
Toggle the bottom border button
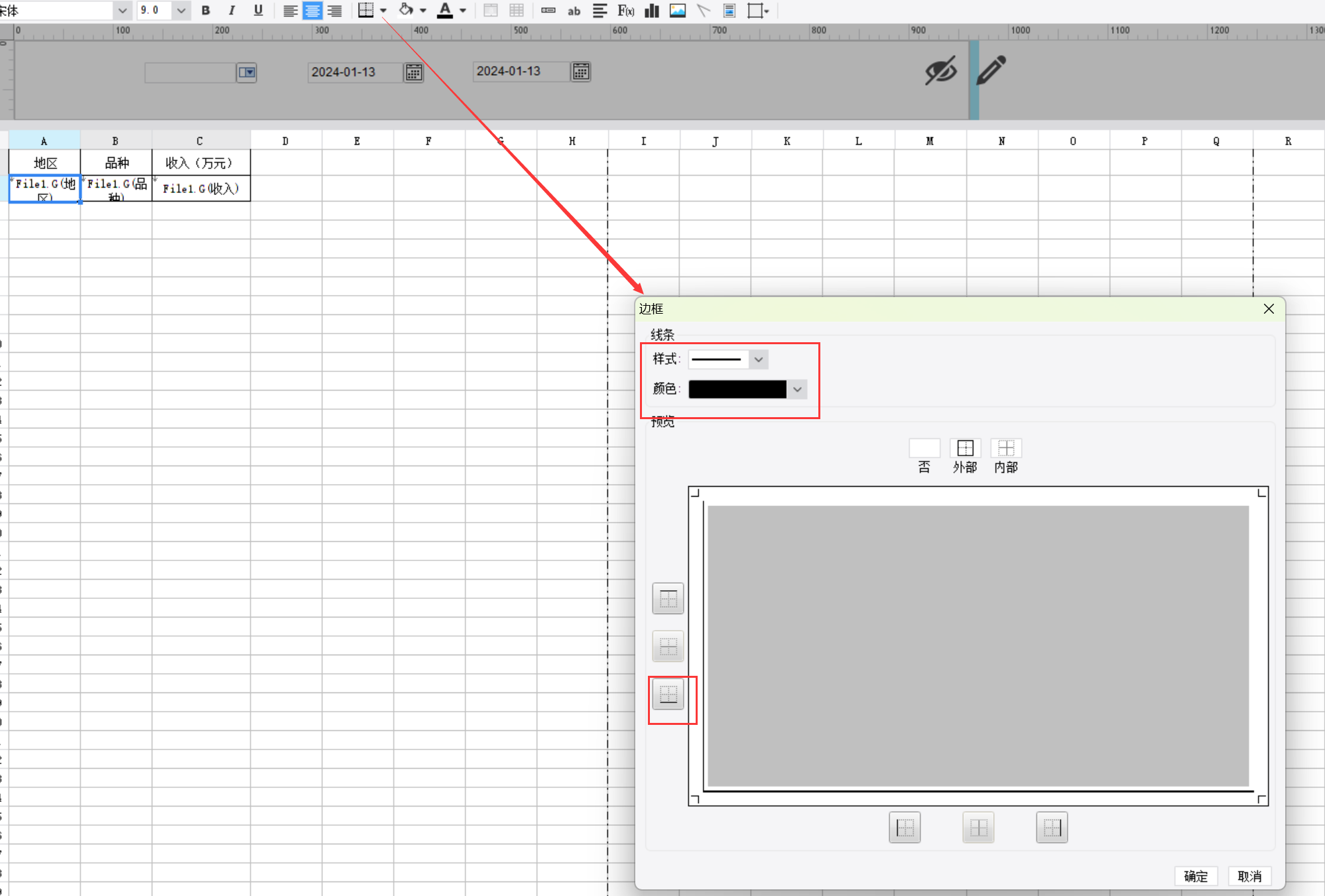tap(668, 694)
